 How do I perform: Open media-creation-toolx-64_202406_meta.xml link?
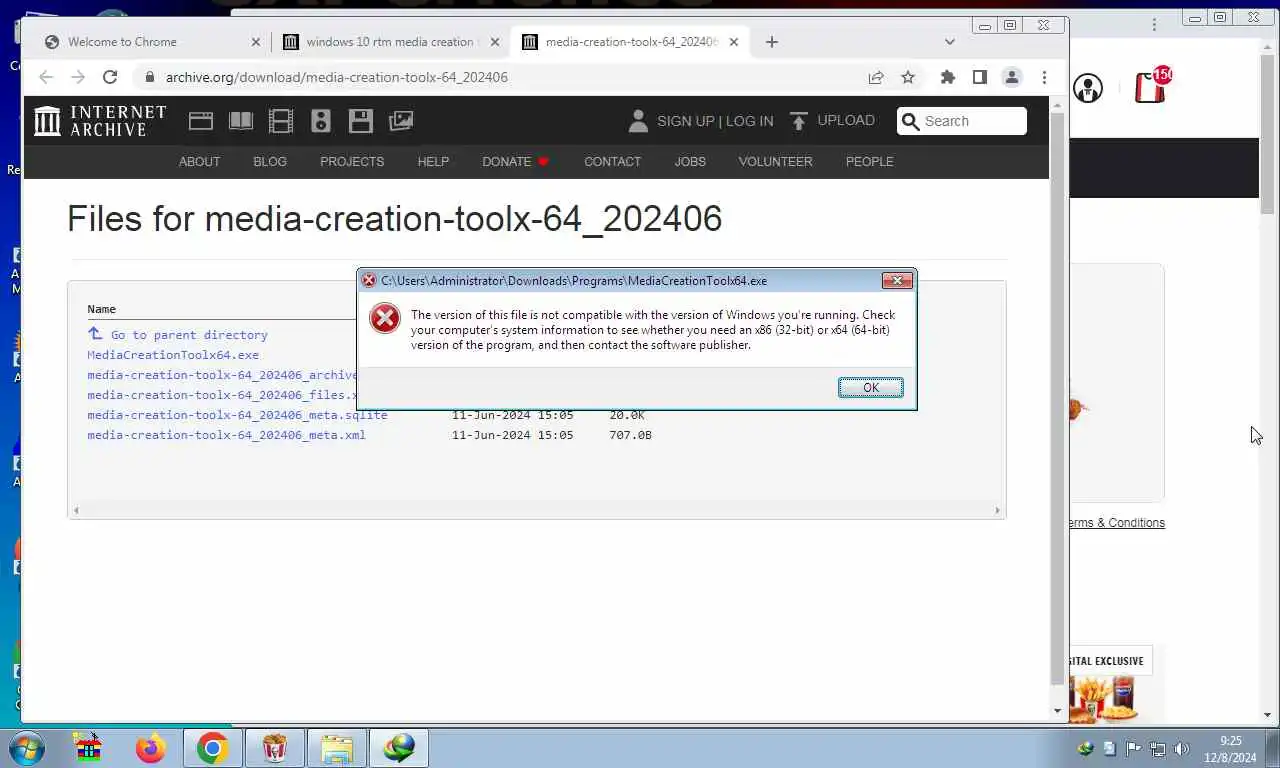(x=226, y=435)
